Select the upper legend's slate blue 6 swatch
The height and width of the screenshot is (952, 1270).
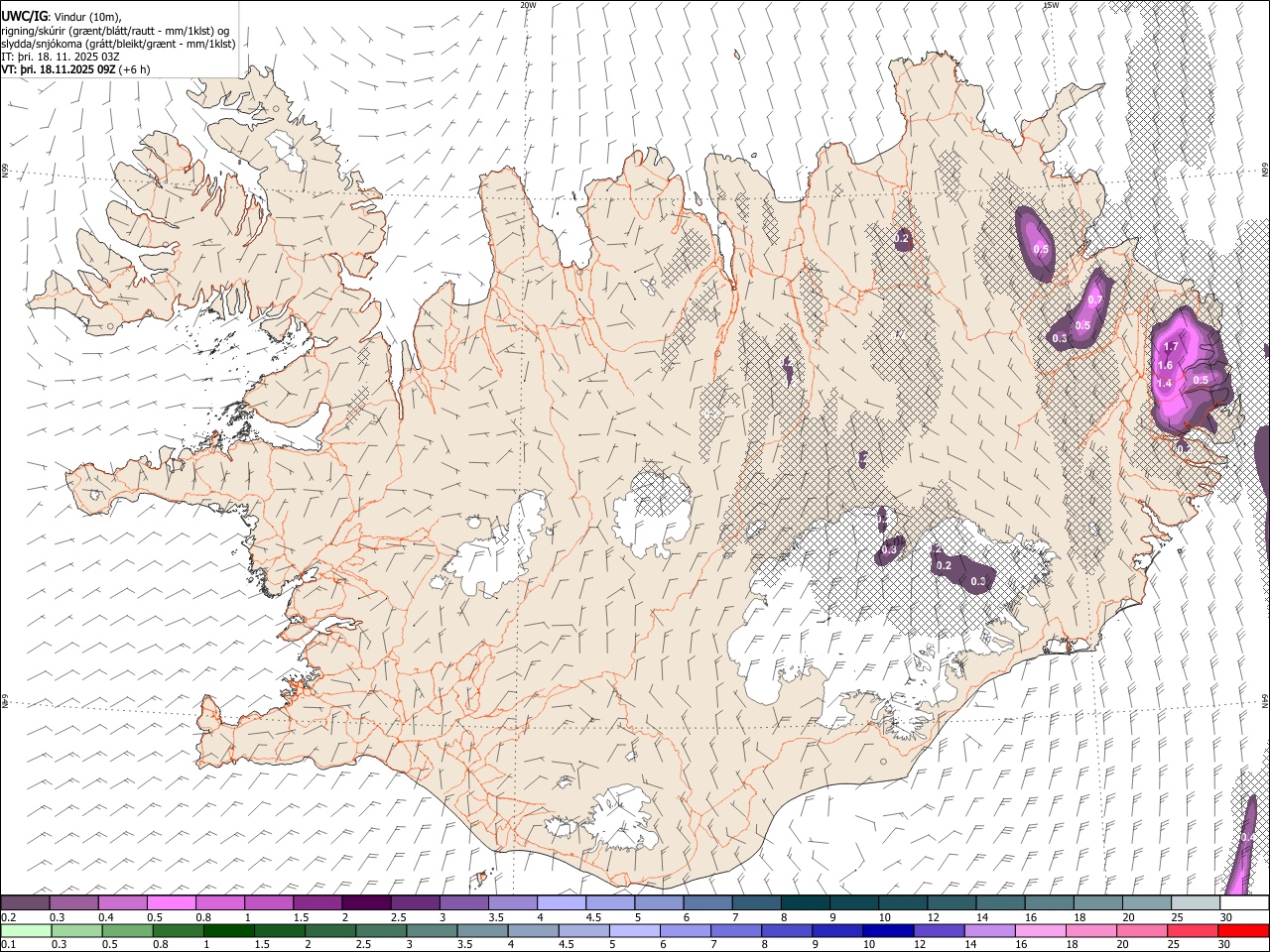[707, 902]
